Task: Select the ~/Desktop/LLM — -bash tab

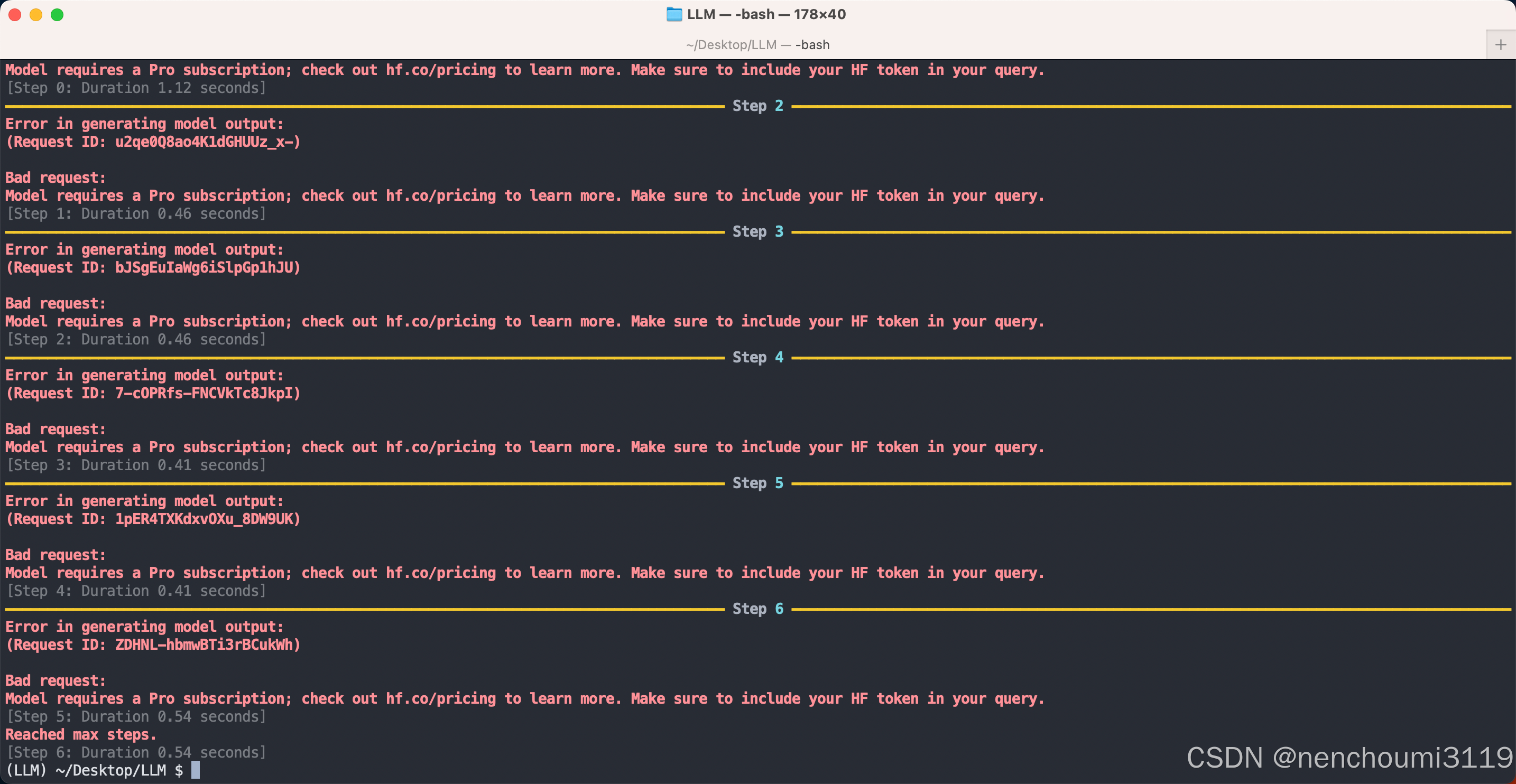Action: 757,45
